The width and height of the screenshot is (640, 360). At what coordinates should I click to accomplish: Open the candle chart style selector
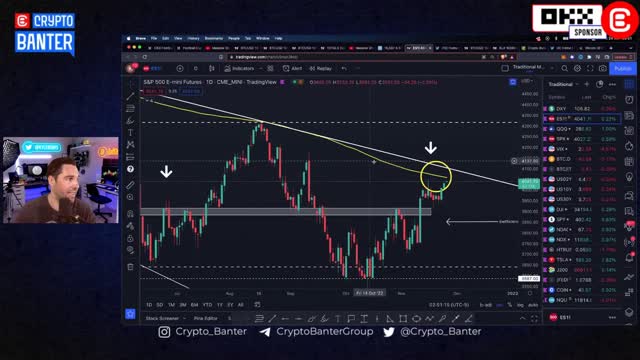(211, 69)
